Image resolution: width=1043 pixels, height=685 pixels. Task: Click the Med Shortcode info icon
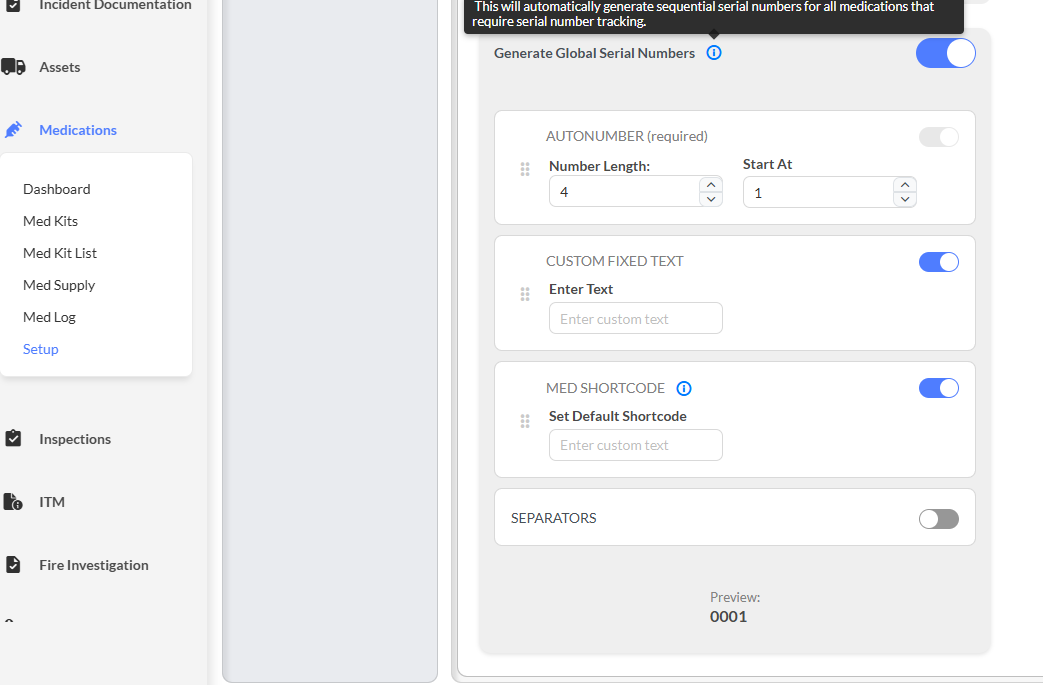684,388
